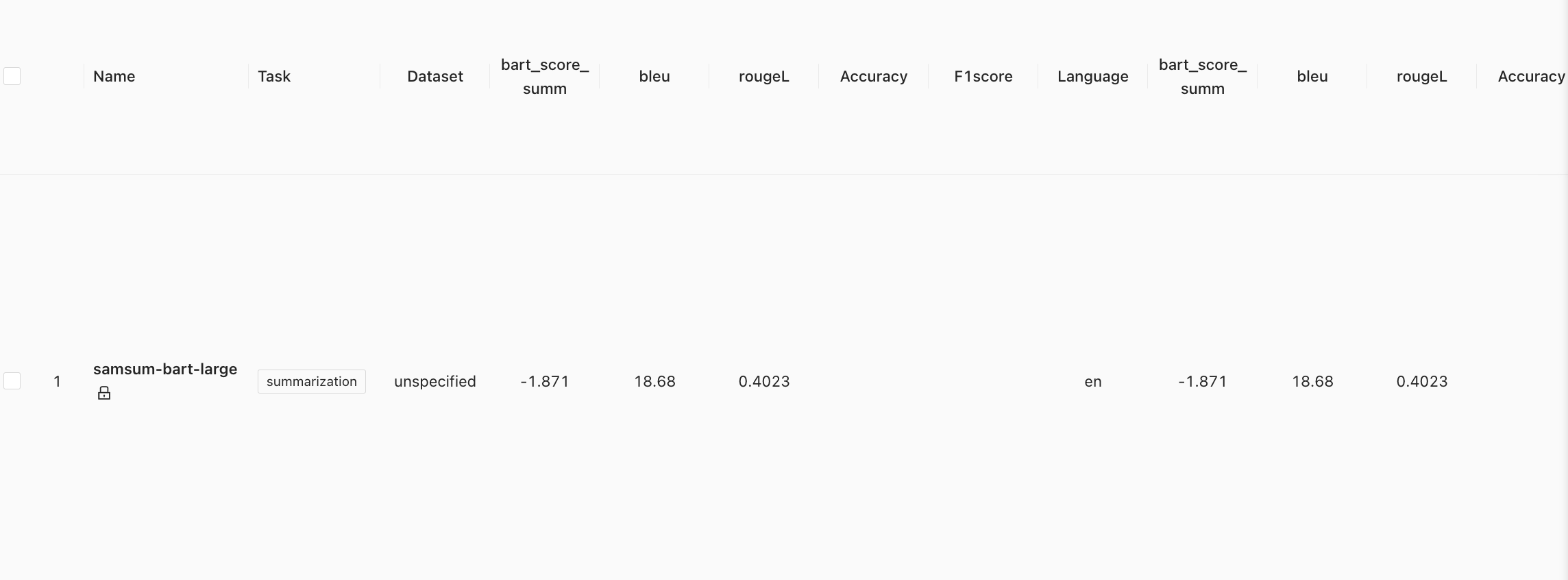Sort the table by the Name column
The width and height of the screenshot is (1568, 580).
tap(114, 76)
